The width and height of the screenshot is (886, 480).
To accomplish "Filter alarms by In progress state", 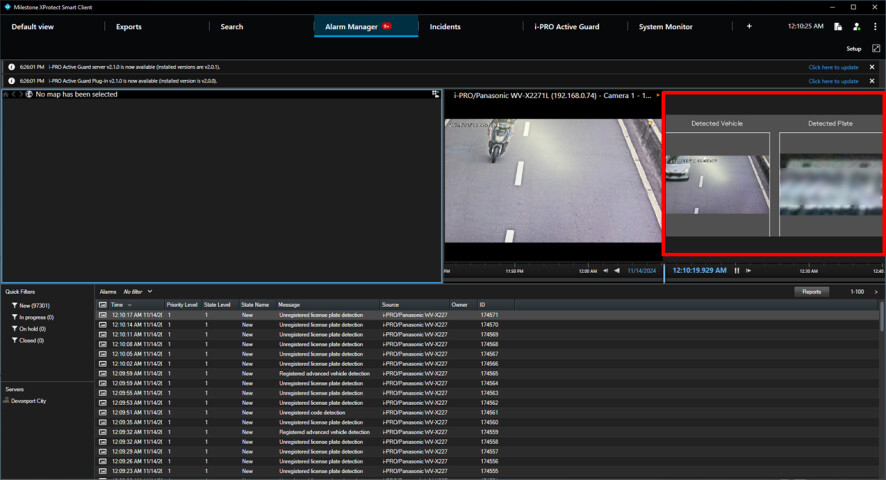I will point(35,317).
